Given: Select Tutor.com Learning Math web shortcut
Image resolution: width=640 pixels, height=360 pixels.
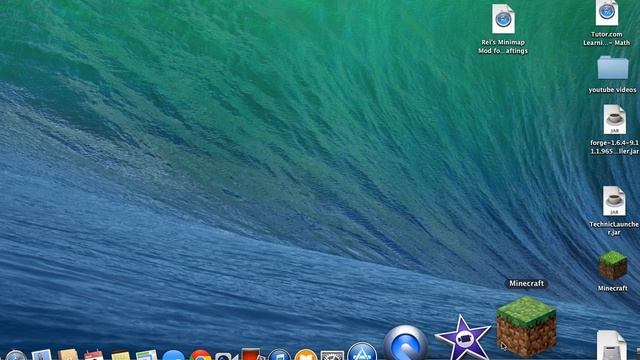Looking at the screenshot, I should tap(607, 13).
